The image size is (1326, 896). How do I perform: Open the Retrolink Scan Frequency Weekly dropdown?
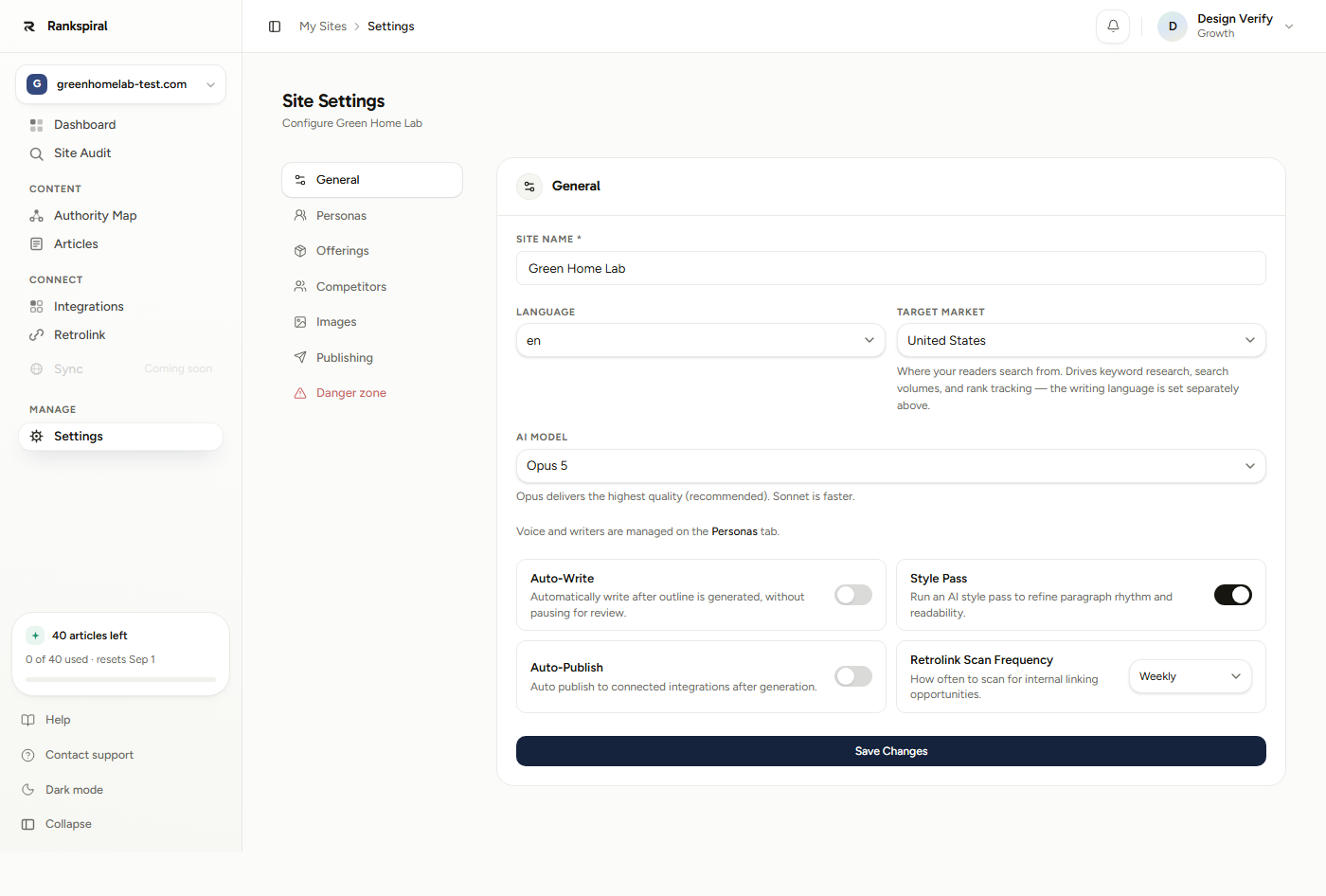pyautogui.click(x=1191, y=676)
